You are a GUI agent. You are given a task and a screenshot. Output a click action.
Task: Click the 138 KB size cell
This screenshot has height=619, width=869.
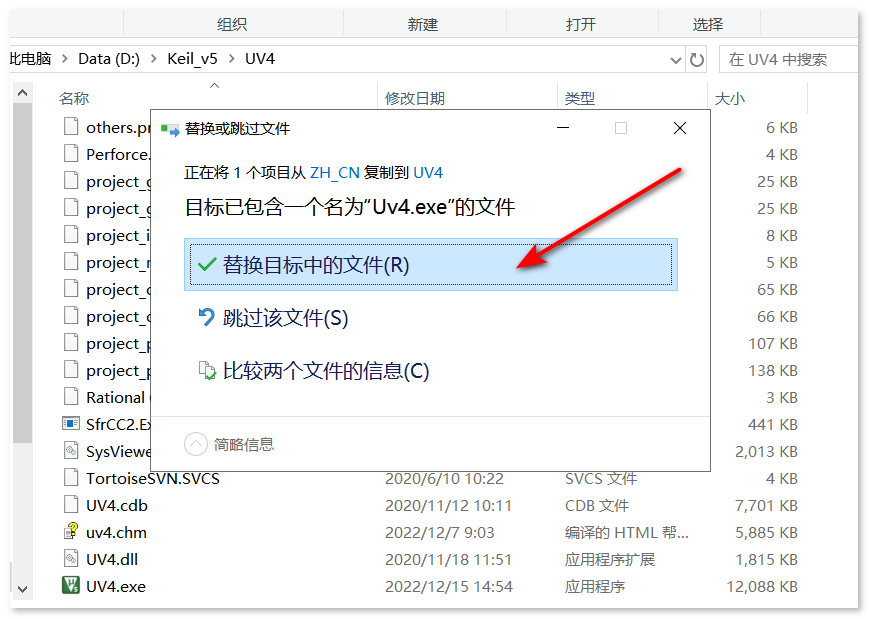(x=773, y=370)
